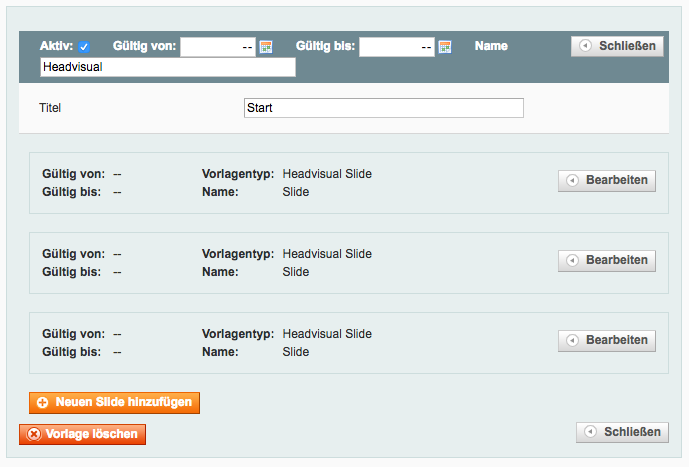
Task: Close the panel using the top Schließen button
Action: click(x=617, y=46)
